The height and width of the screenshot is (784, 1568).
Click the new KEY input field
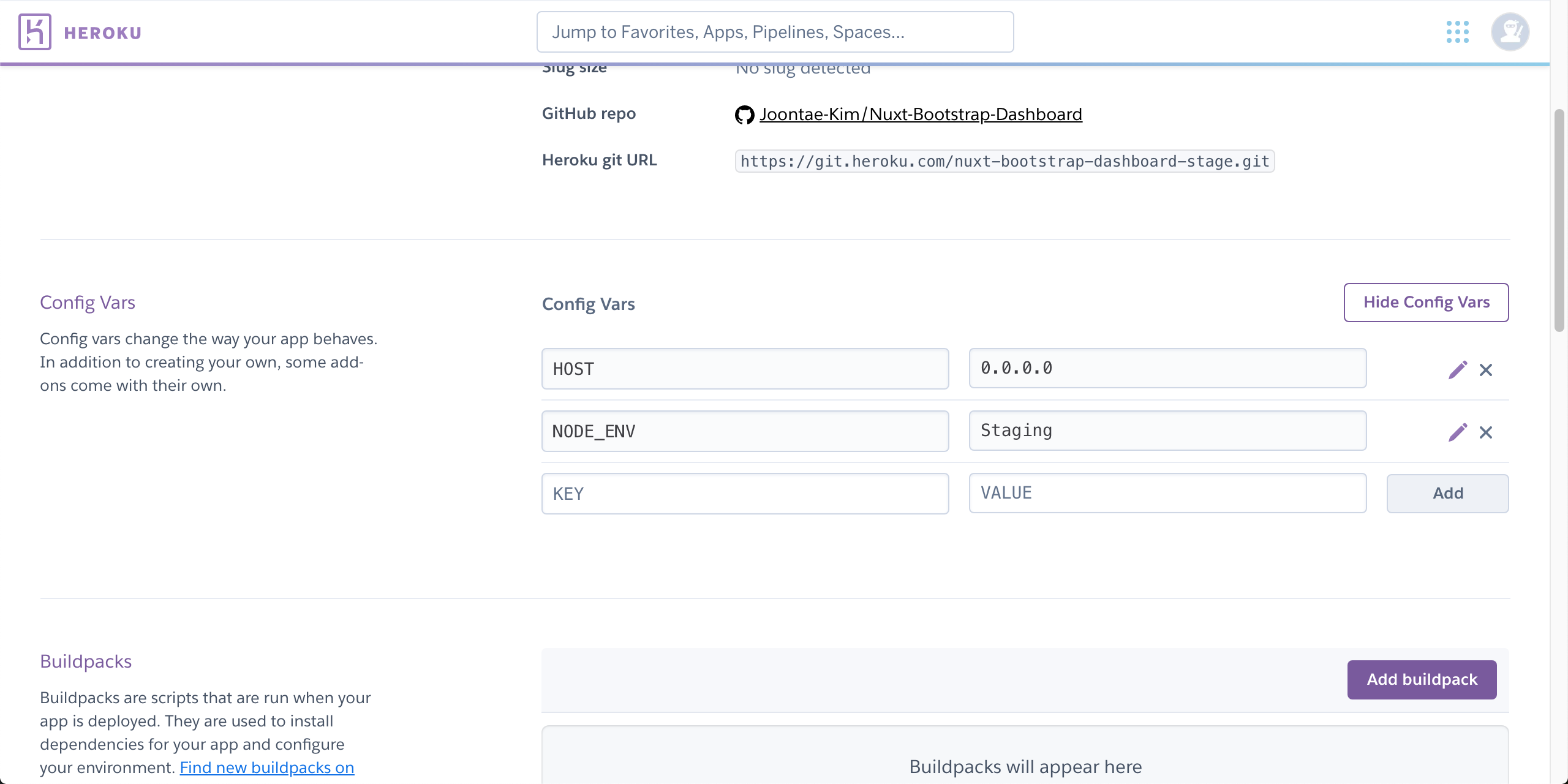[x=745, y=493]
